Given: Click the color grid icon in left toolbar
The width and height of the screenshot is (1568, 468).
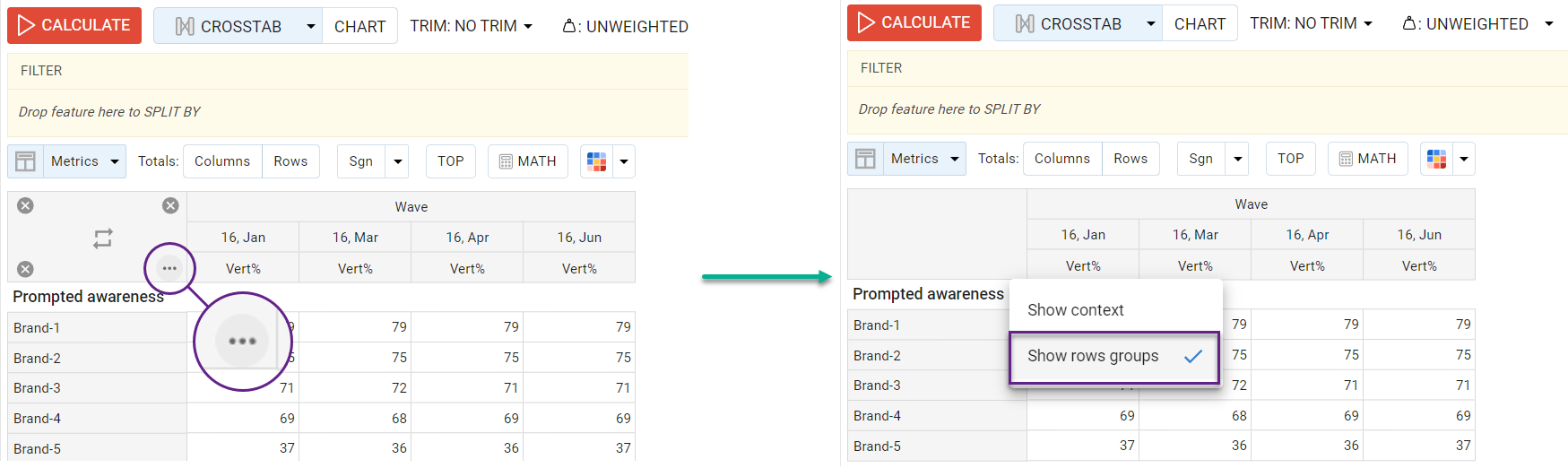Looking at the screenshot, I should coord(596,161).
